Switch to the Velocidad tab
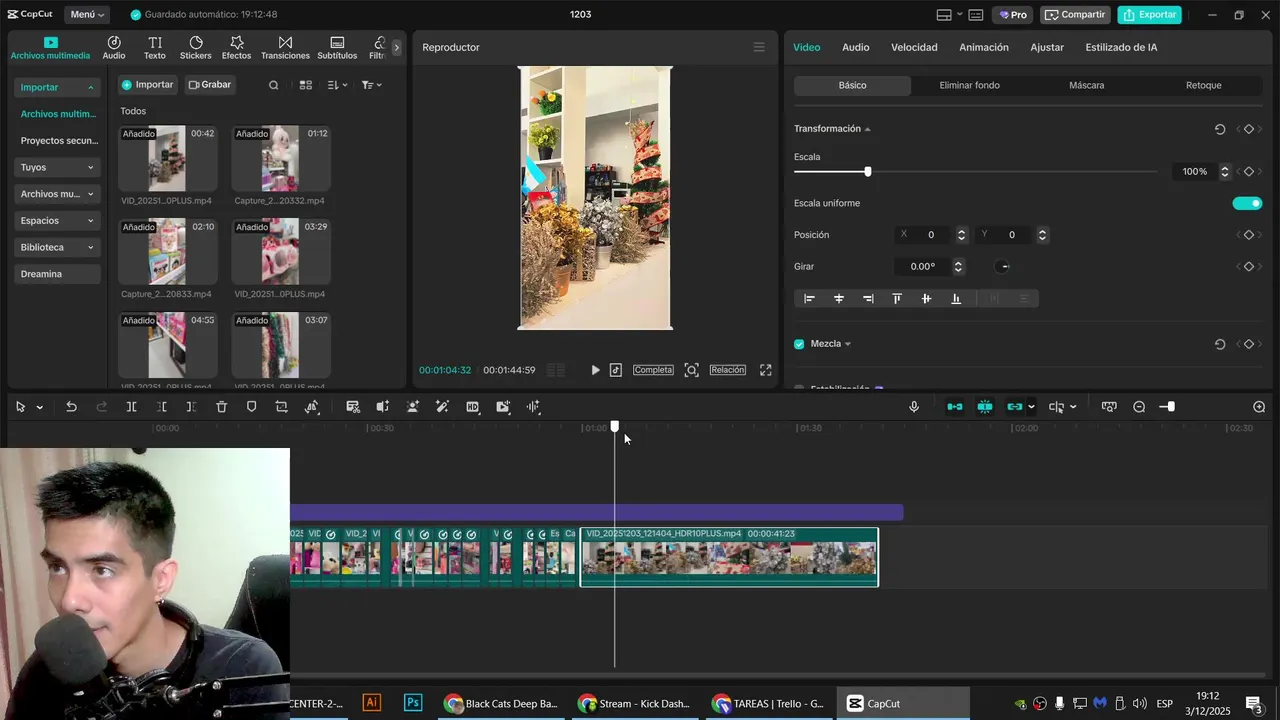 pos(914,47)
